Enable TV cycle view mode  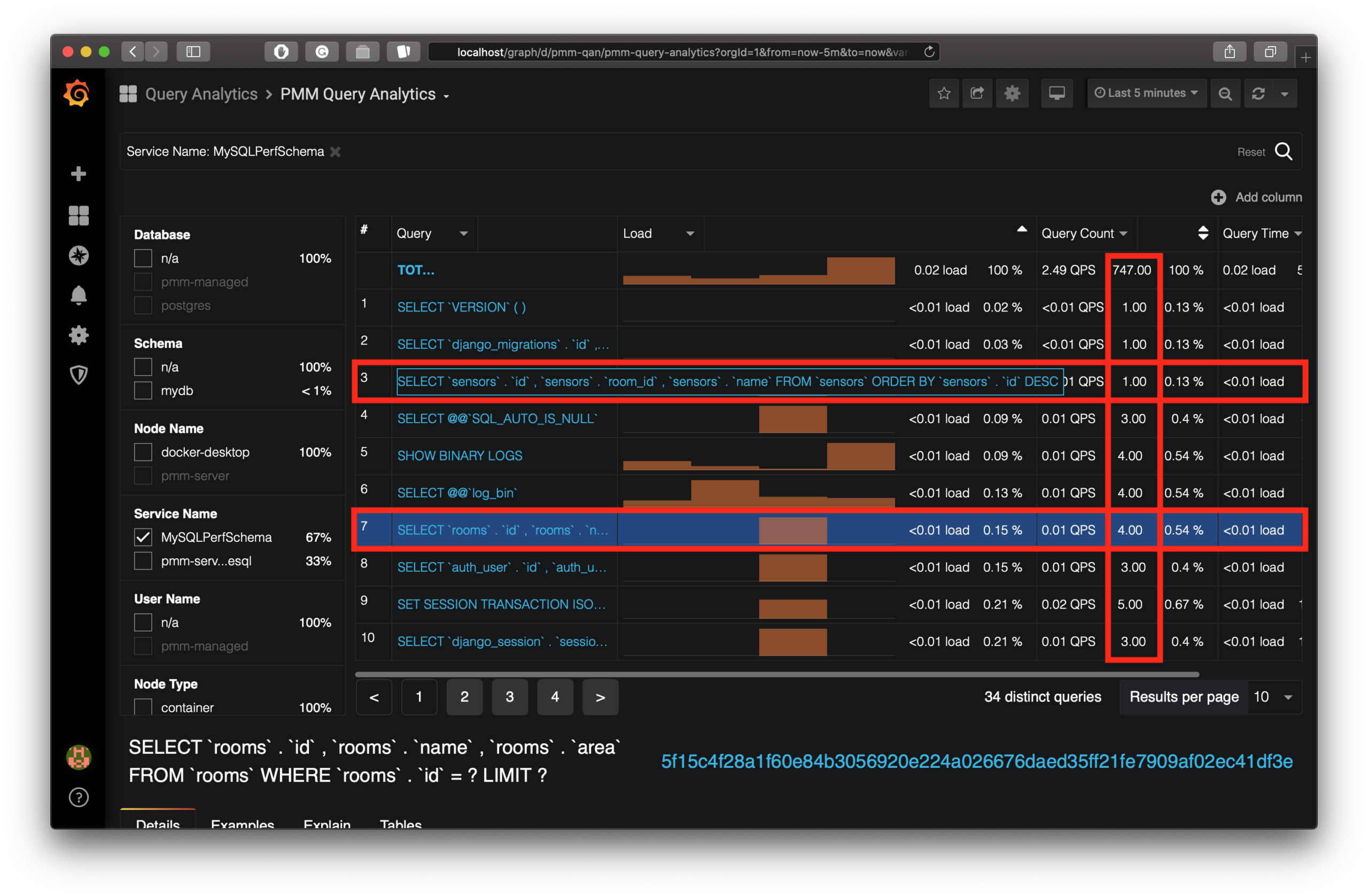pyautogui.click(x=1057, y=92)
